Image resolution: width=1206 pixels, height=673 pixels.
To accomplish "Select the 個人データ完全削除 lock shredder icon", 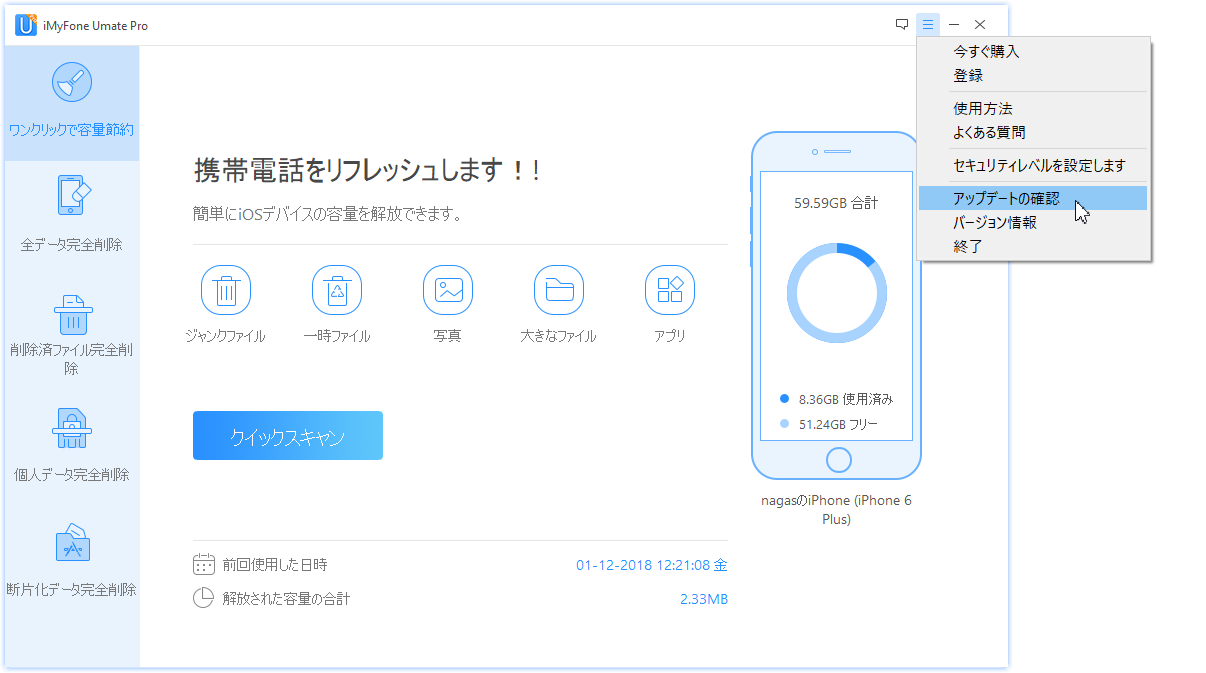I will pos(71,428).
